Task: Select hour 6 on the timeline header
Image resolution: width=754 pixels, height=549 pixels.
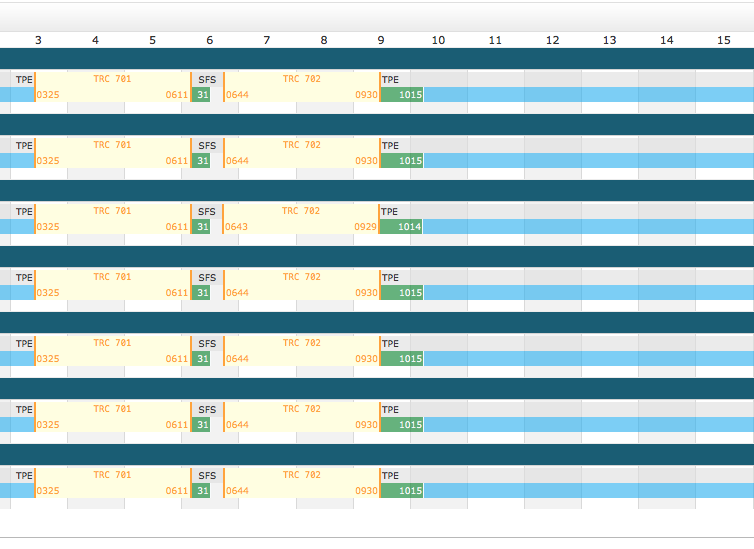Action: tap(210, 40)
